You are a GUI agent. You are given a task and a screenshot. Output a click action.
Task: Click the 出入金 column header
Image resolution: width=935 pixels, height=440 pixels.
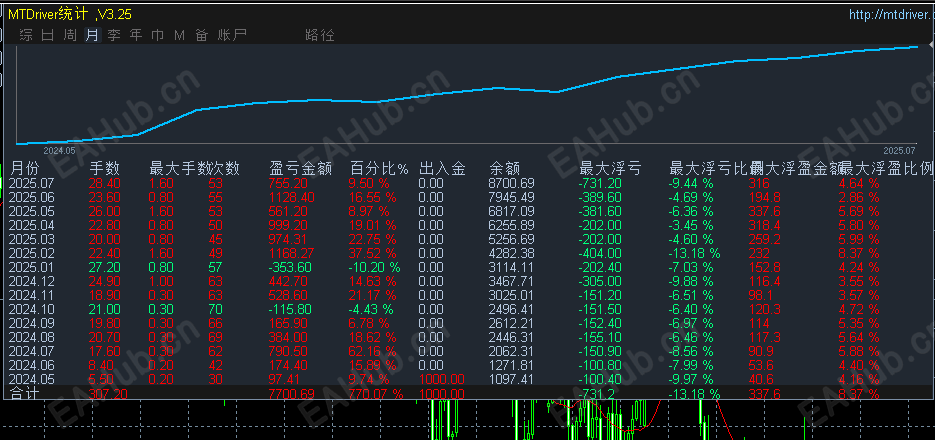pyautogui.click(x=442, y=169)
